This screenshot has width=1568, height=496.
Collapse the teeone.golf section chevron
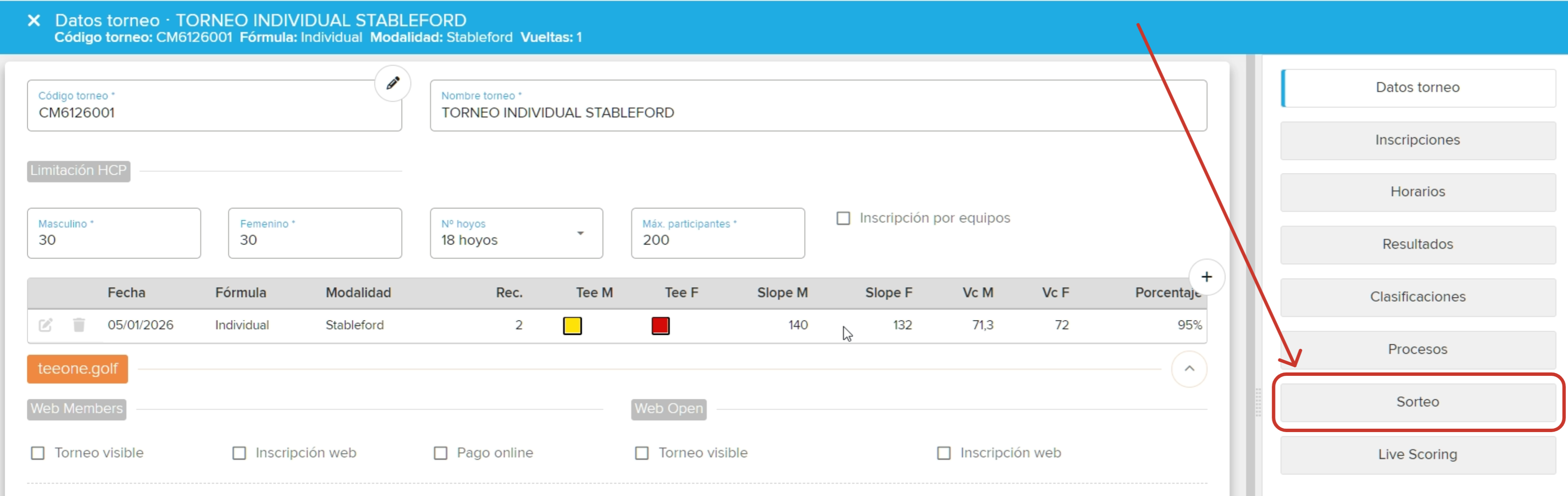pos(1189,369)
